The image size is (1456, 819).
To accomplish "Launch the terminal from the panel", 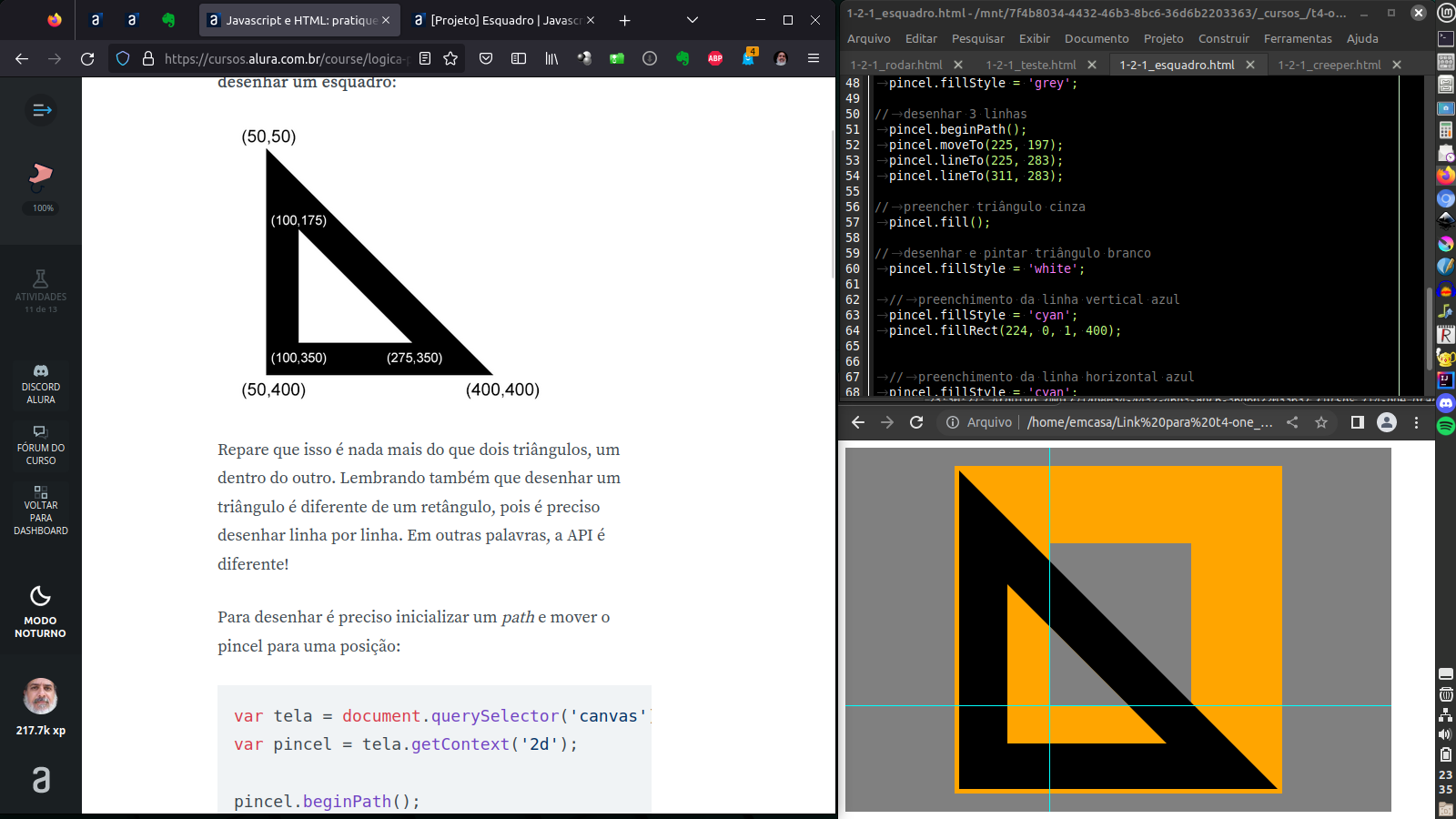I will tap(1446, 38).
